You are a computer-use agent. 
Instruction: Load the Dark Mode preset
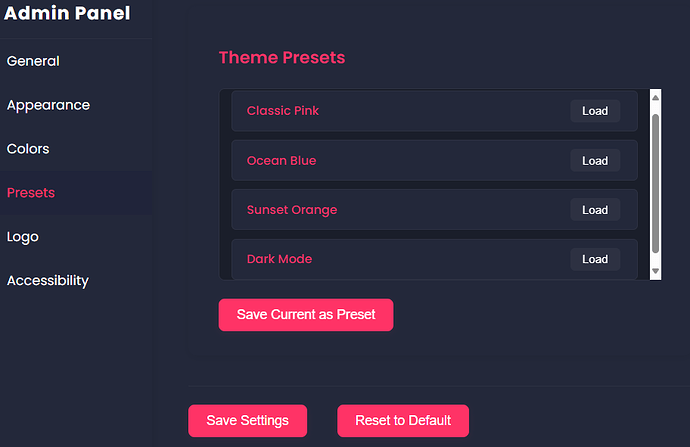tap(595, 259)
